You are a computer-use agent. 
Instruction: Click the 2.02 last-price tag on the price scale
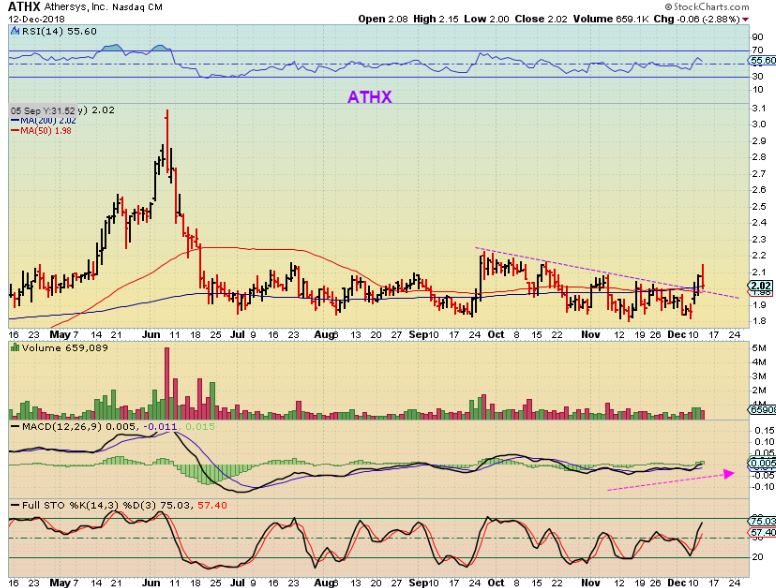click(x=761, y=286)
